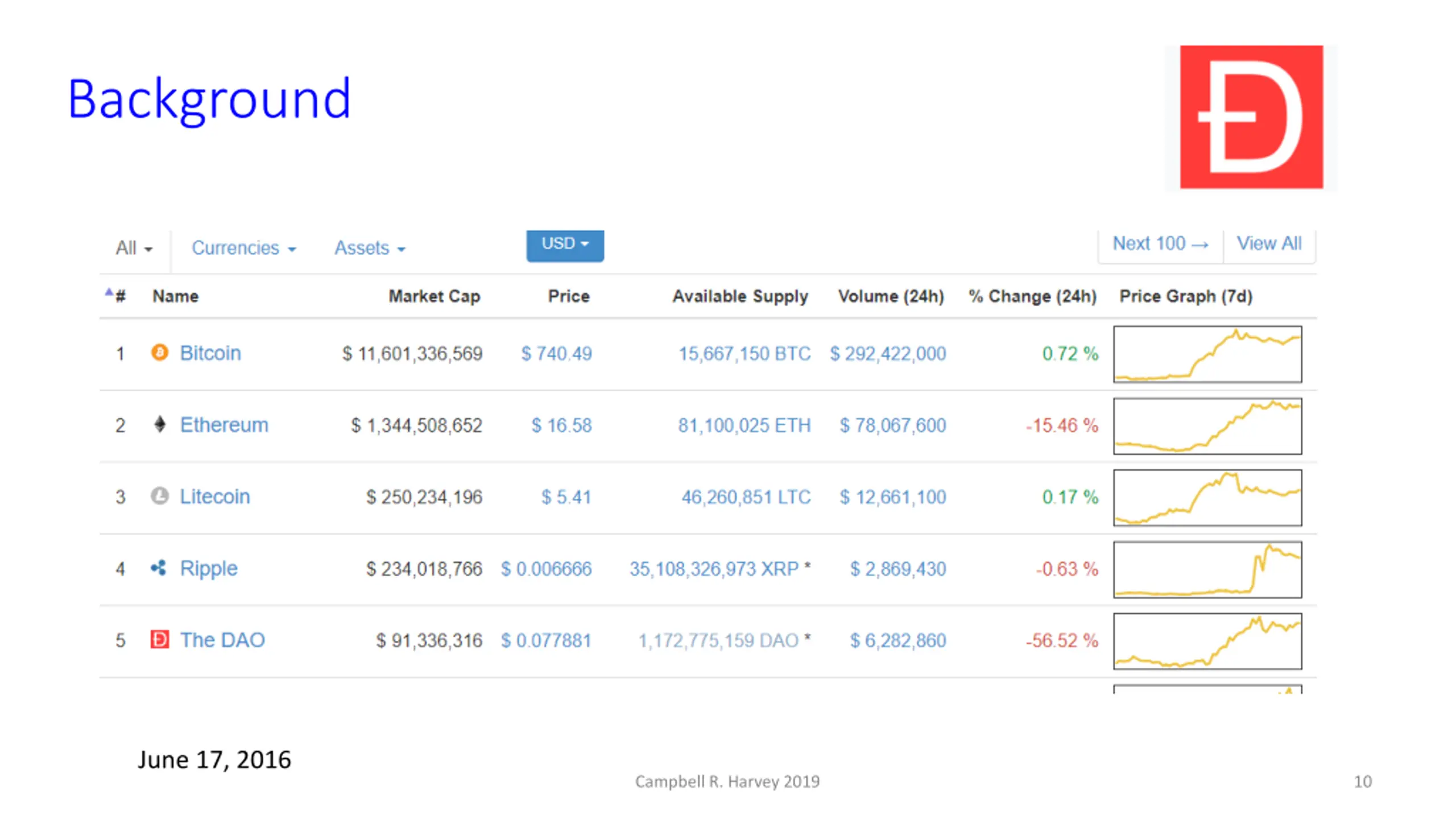Open The DAO 7-day price graph

coord(1207,641)
